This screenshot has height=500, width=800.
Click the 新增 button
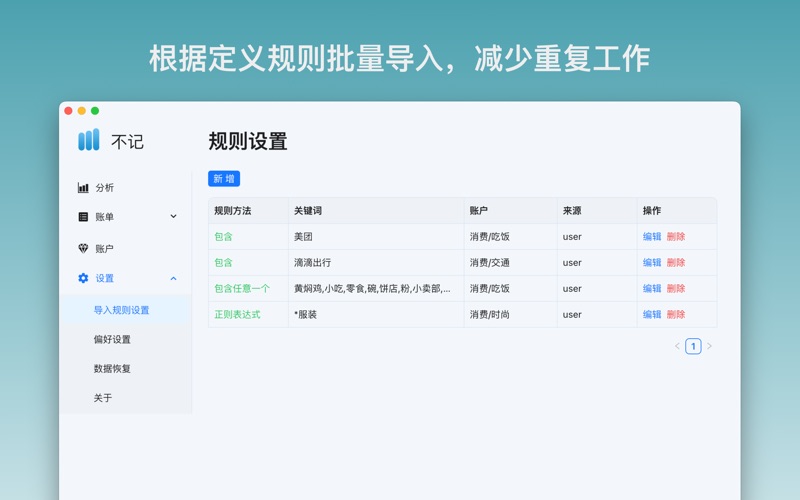tap(224, 179)
